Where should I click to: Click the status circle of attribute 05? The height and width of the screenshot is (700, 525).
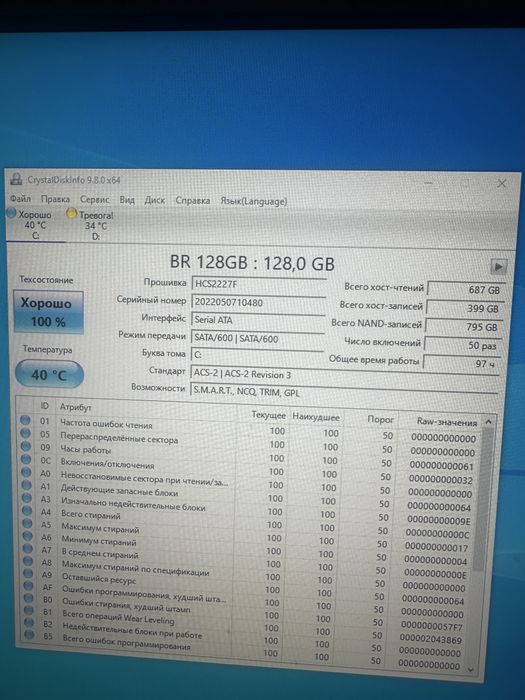tap(25, 433)
